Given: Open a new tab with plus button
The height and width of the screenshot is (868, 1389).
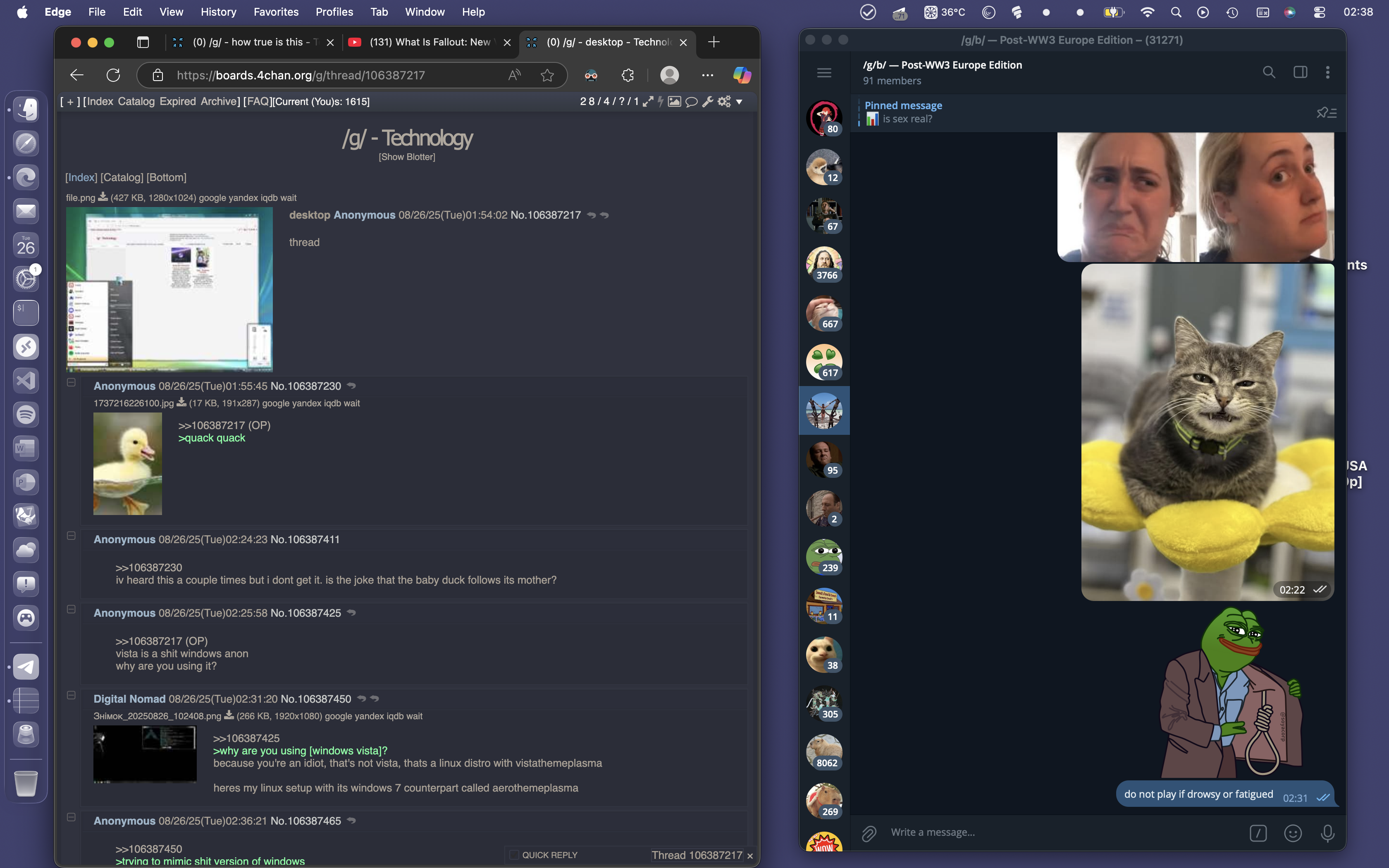Looking at the screenshot, I should 714,42.
